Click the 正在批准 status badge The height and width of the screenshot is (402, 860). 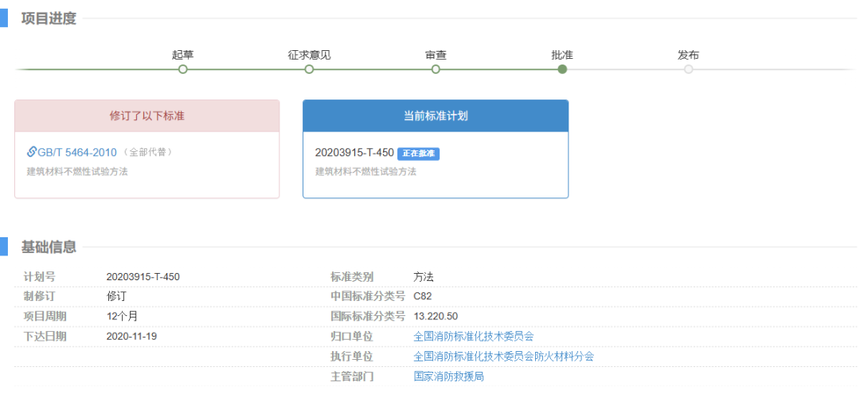419,153
